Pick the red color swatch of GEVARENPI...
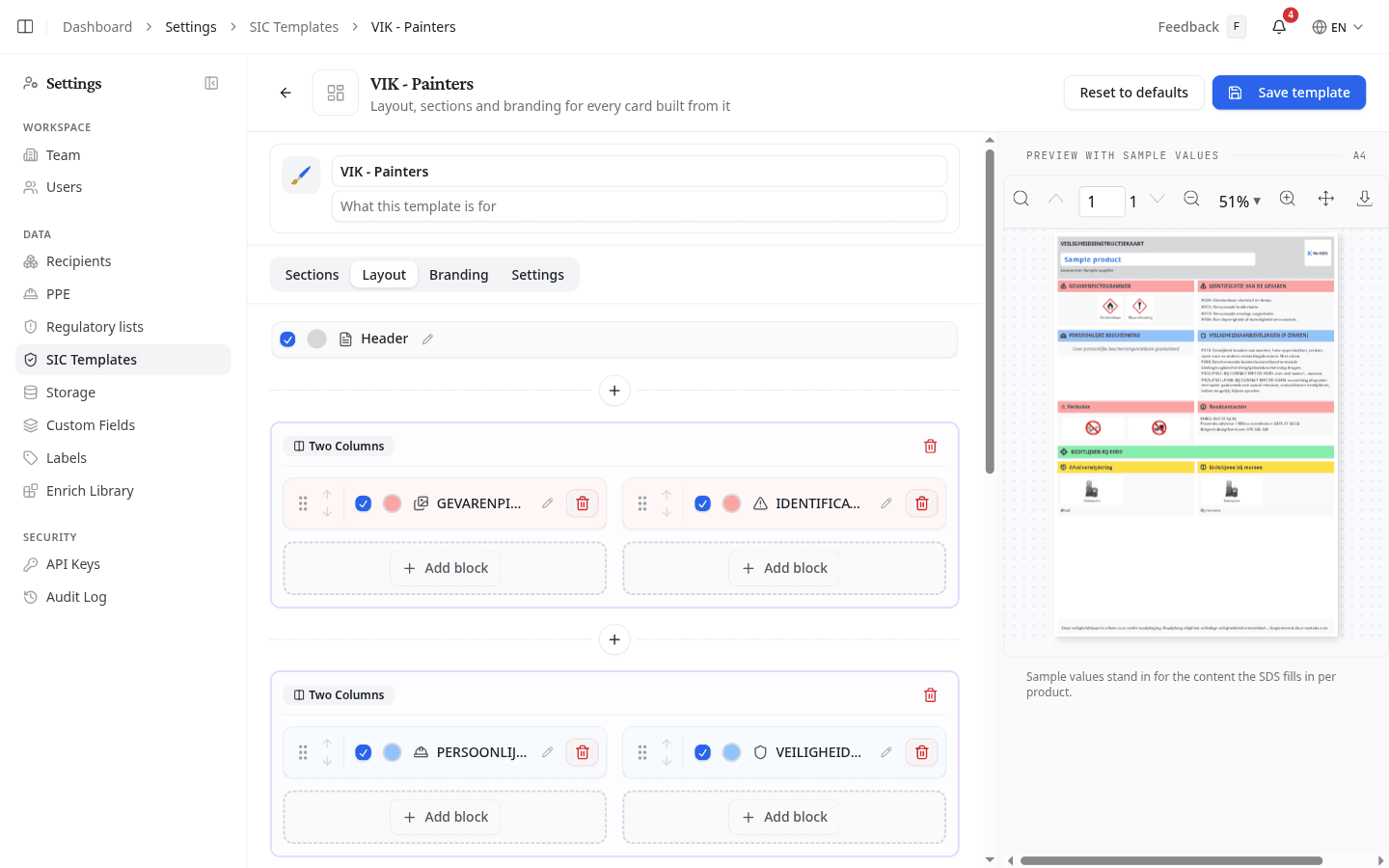 [393, 503]
